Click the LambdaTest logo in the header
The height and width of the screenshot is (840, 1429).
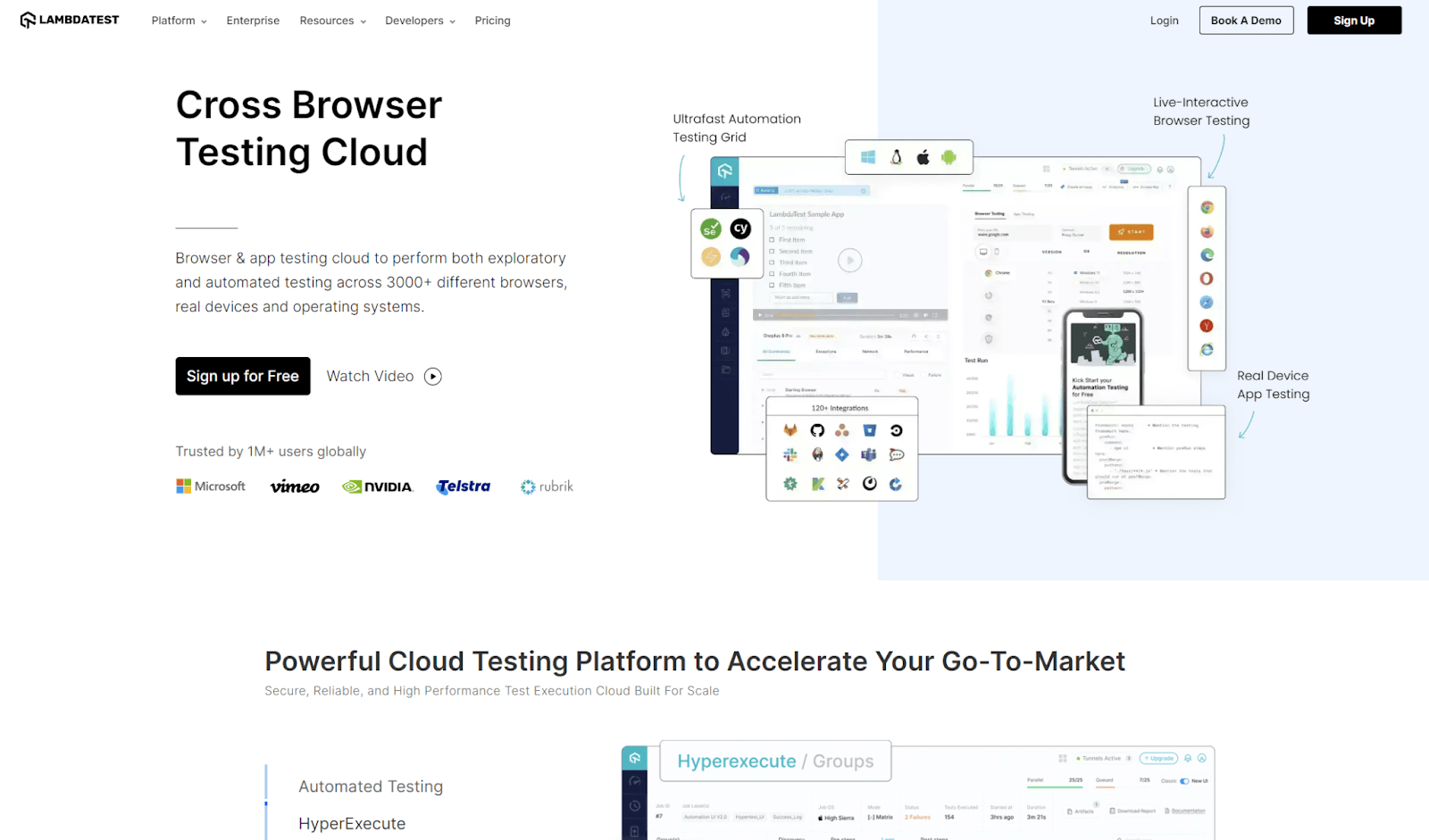click(69, 20)
